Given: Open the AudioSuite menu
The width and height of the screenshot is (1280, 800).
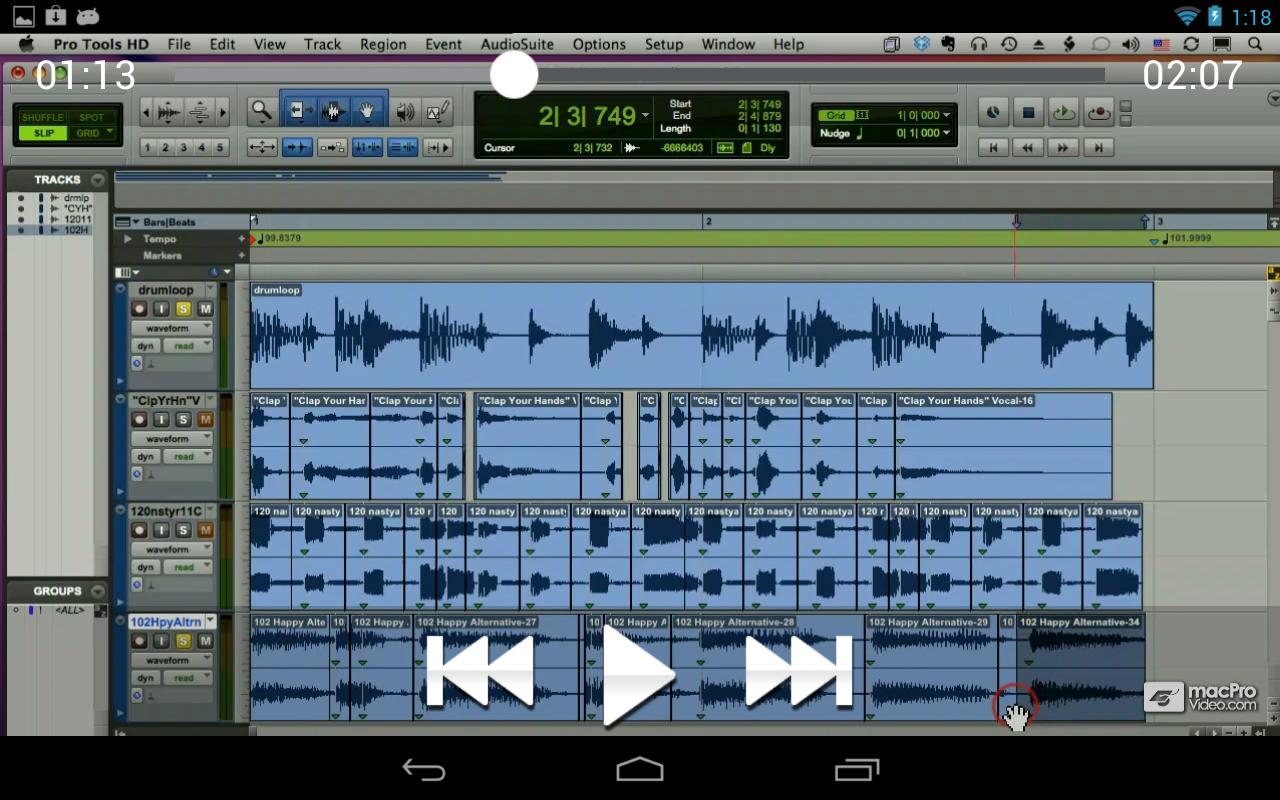Looking at the screenshot, I should [517, 44].
